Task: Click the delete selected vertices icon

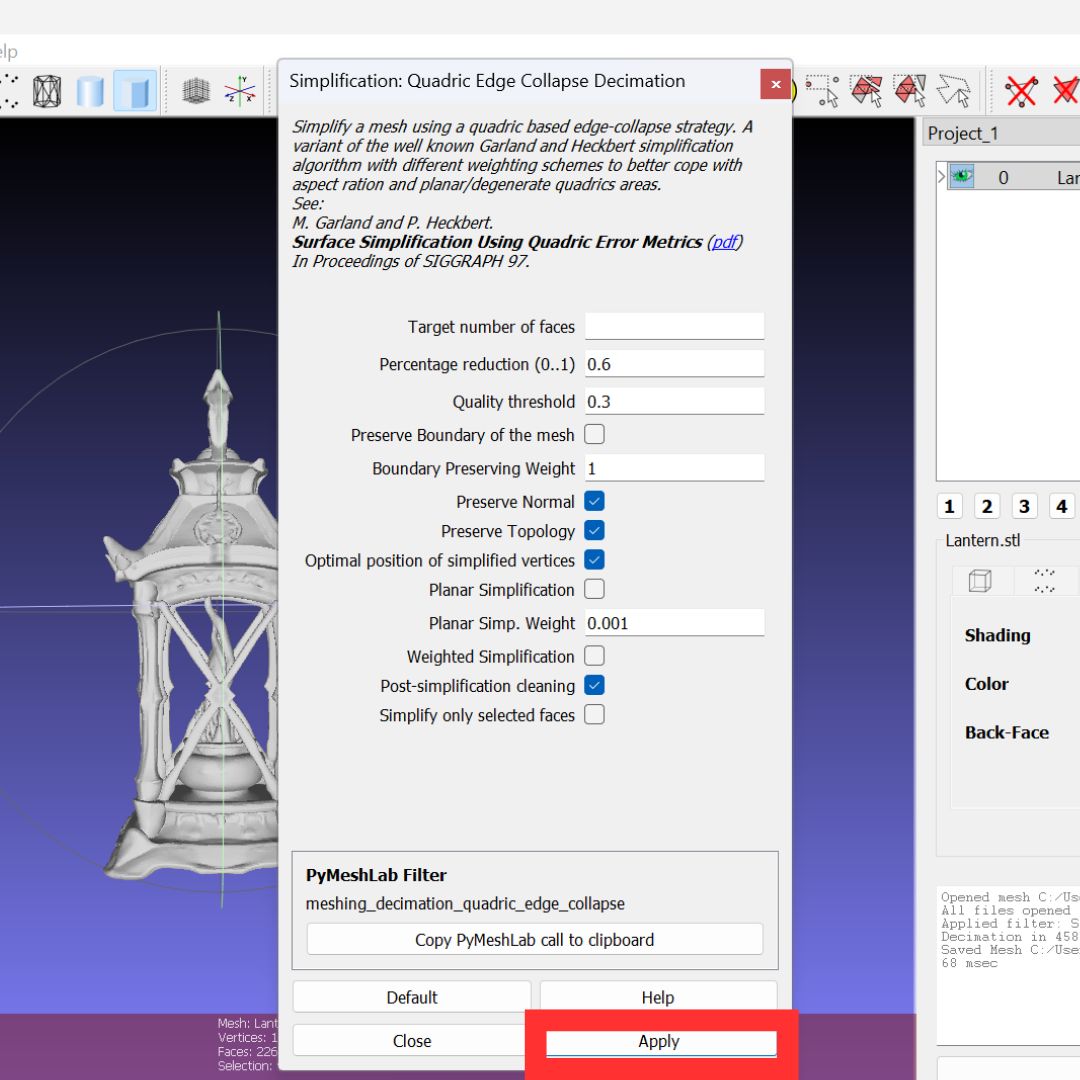Action: [x=1024, y=90]
